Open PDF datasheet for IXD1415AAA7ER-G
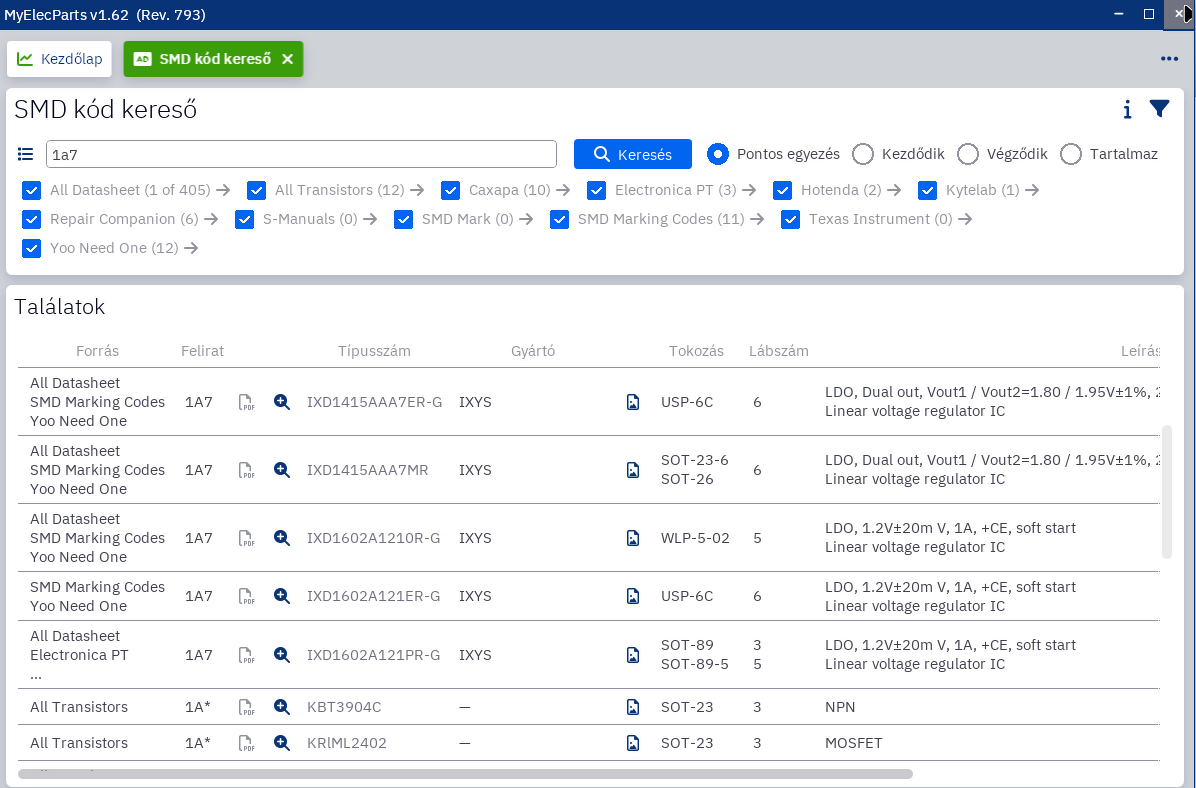Viewport: 1196px width, 788px height. 246,403
